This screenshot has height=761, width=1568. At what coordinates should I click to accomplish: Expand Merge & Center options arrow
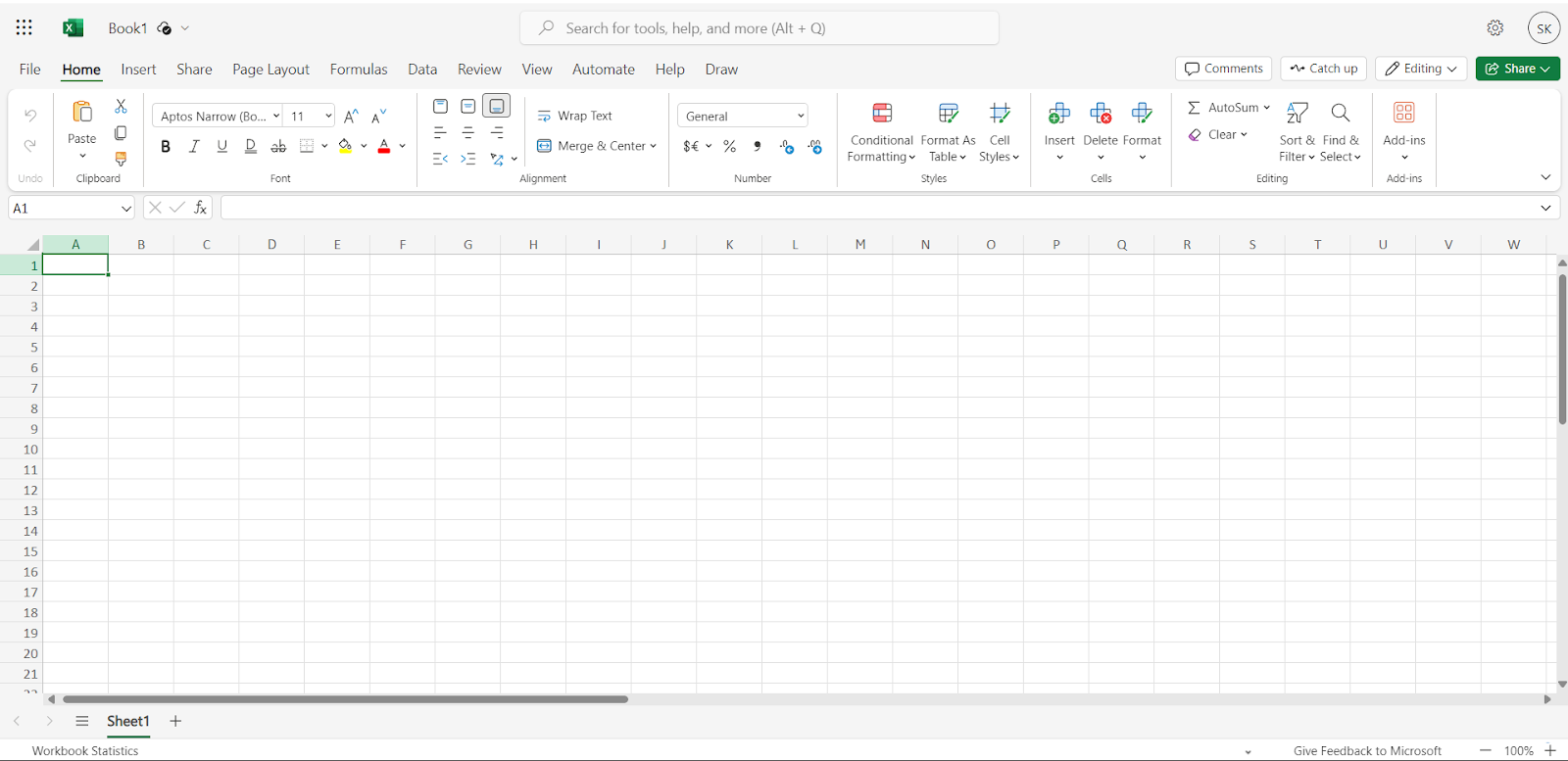tap(653, 146)
